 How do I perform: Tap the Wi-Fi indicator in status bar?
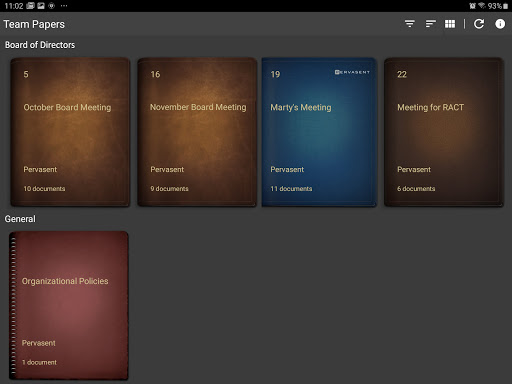click(482, 6)
